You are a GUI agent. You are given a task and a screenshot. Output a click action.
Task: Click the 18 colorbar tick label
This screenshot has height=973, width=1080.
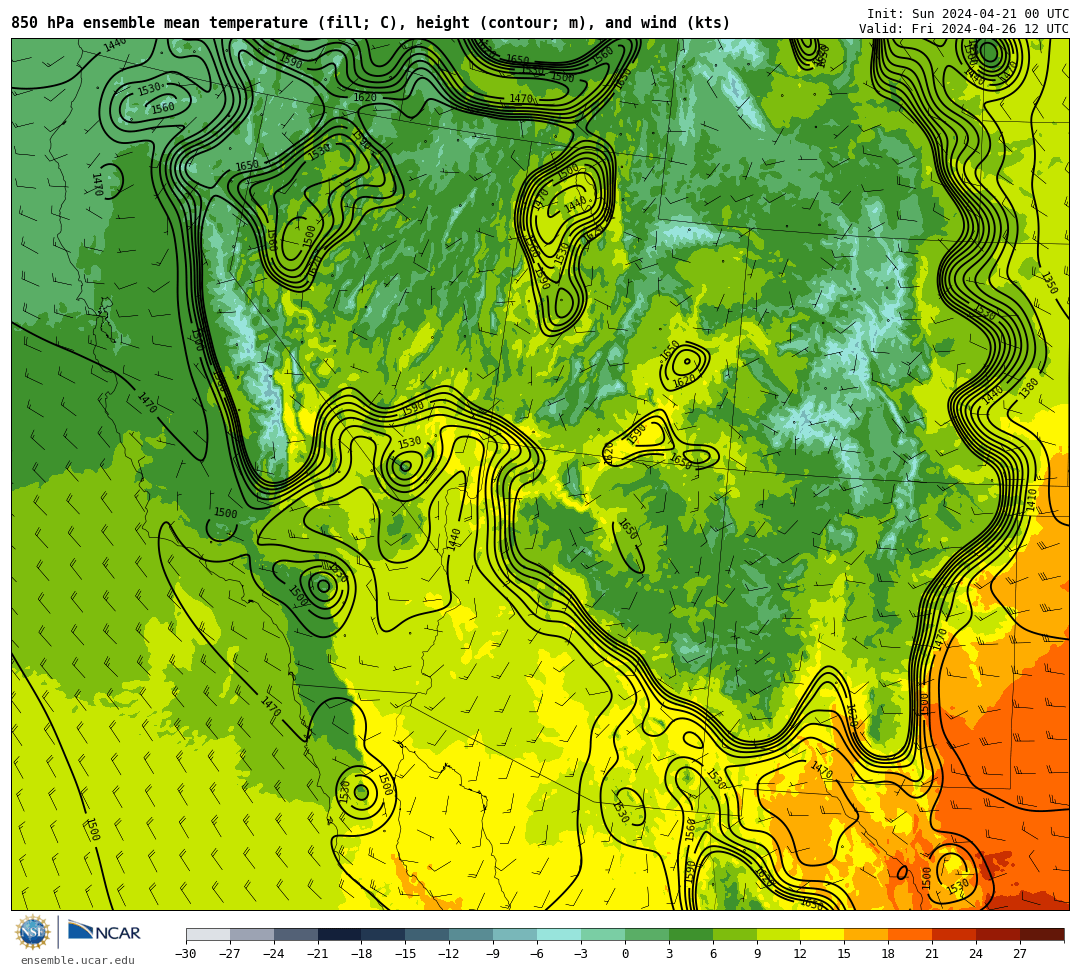tap(889, 954)
